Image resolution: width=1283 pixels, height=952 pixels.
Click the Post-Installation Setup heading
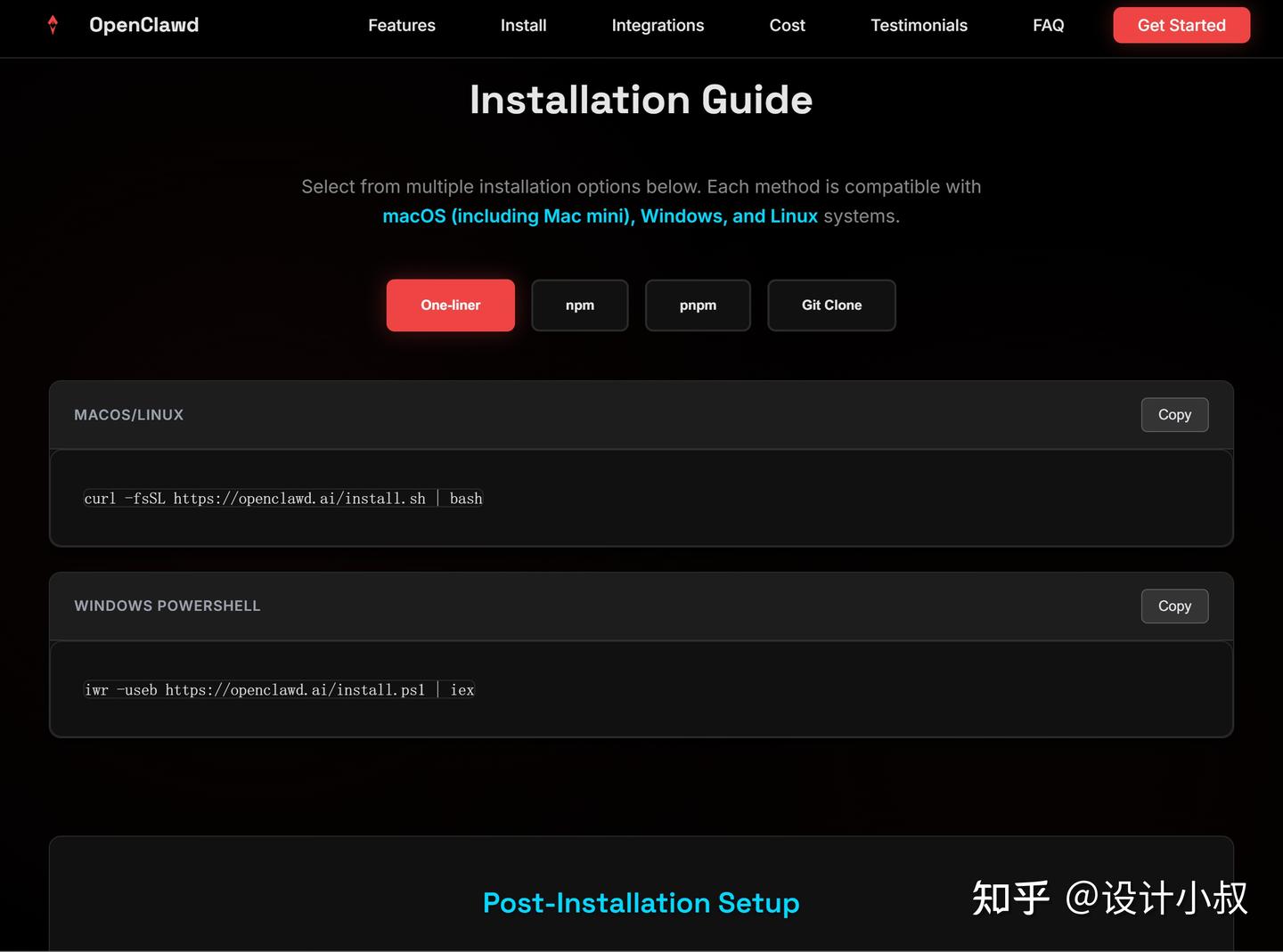[x=641, y=903]
